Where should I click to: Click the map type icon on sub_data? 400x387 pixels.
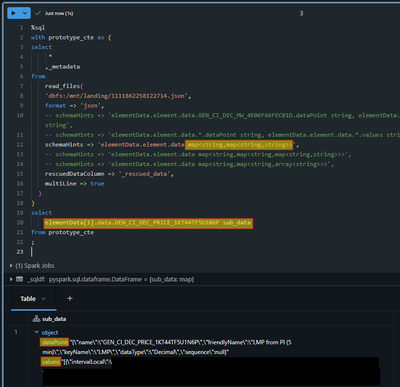[x=36, y=319]
